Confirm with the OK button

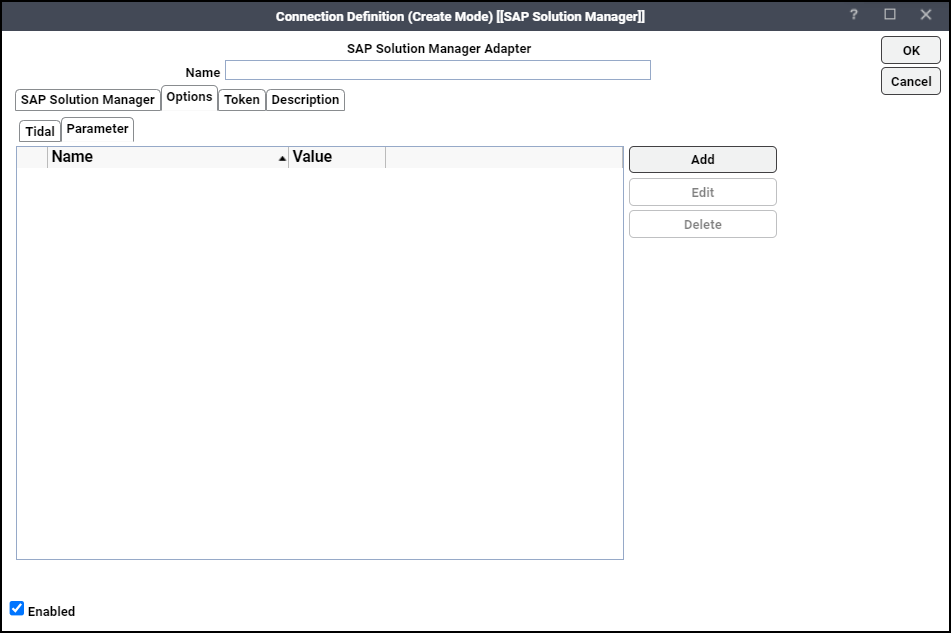tap(910, 50)
